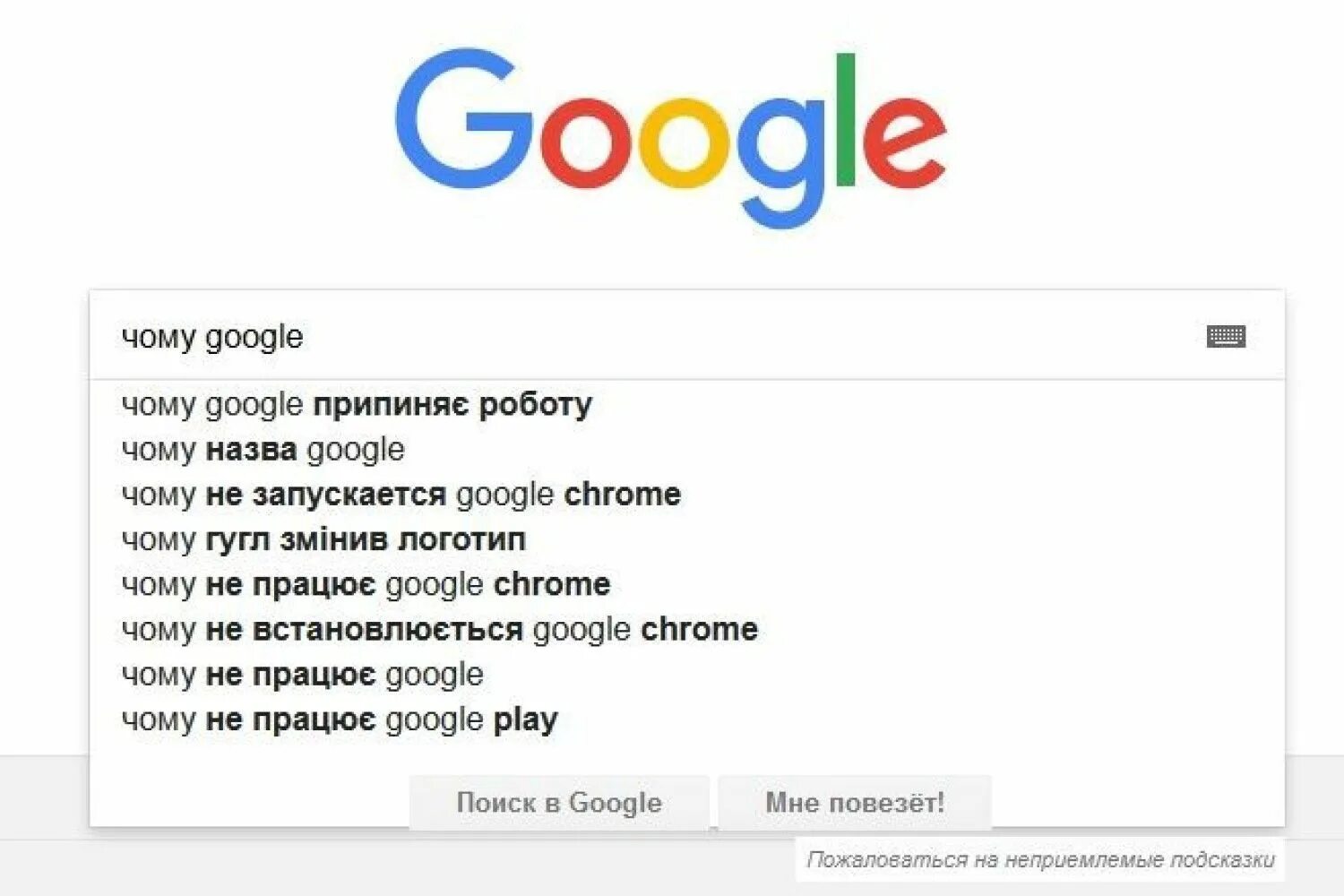This screenshot has width=1344, height=896.
Task: Open Пожаловаться на неприемлемые подсказки link
Action: [x=1040, y=860]
